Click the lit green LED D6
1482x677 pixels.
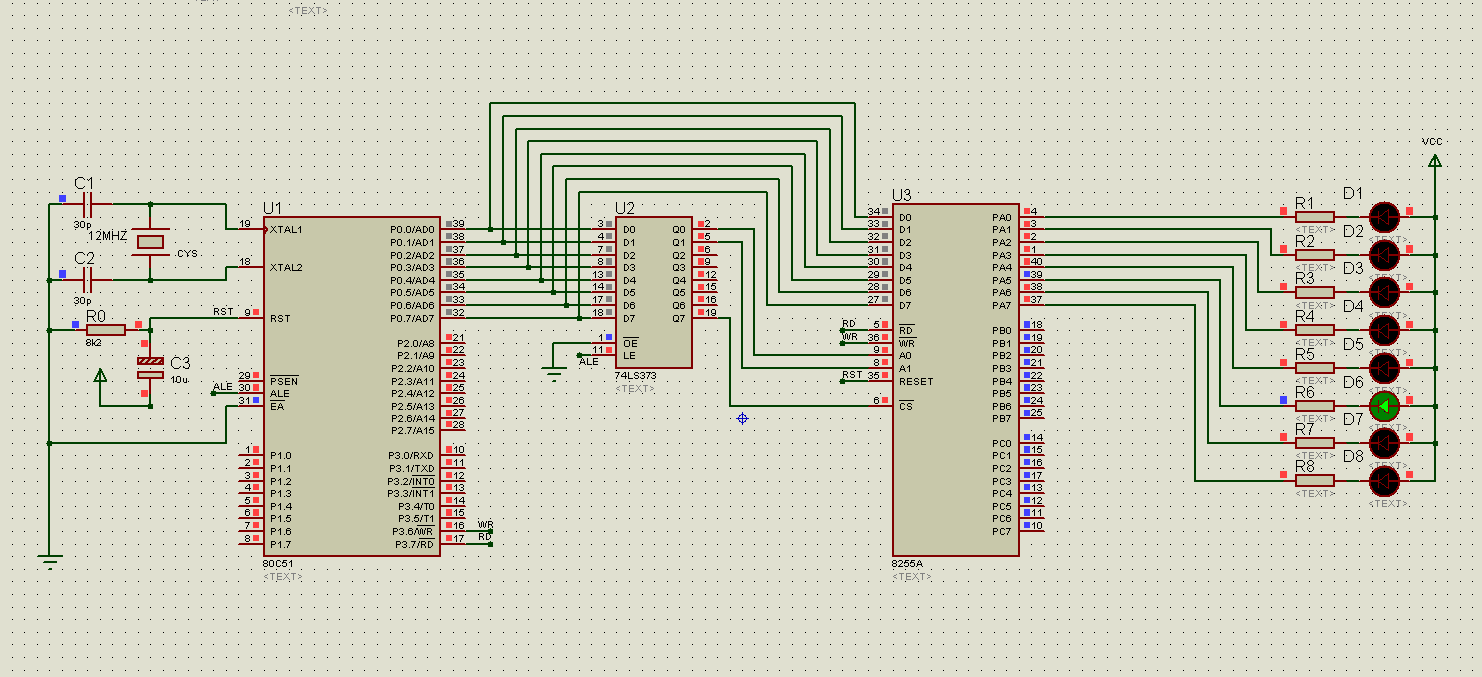coord(1384,405)
